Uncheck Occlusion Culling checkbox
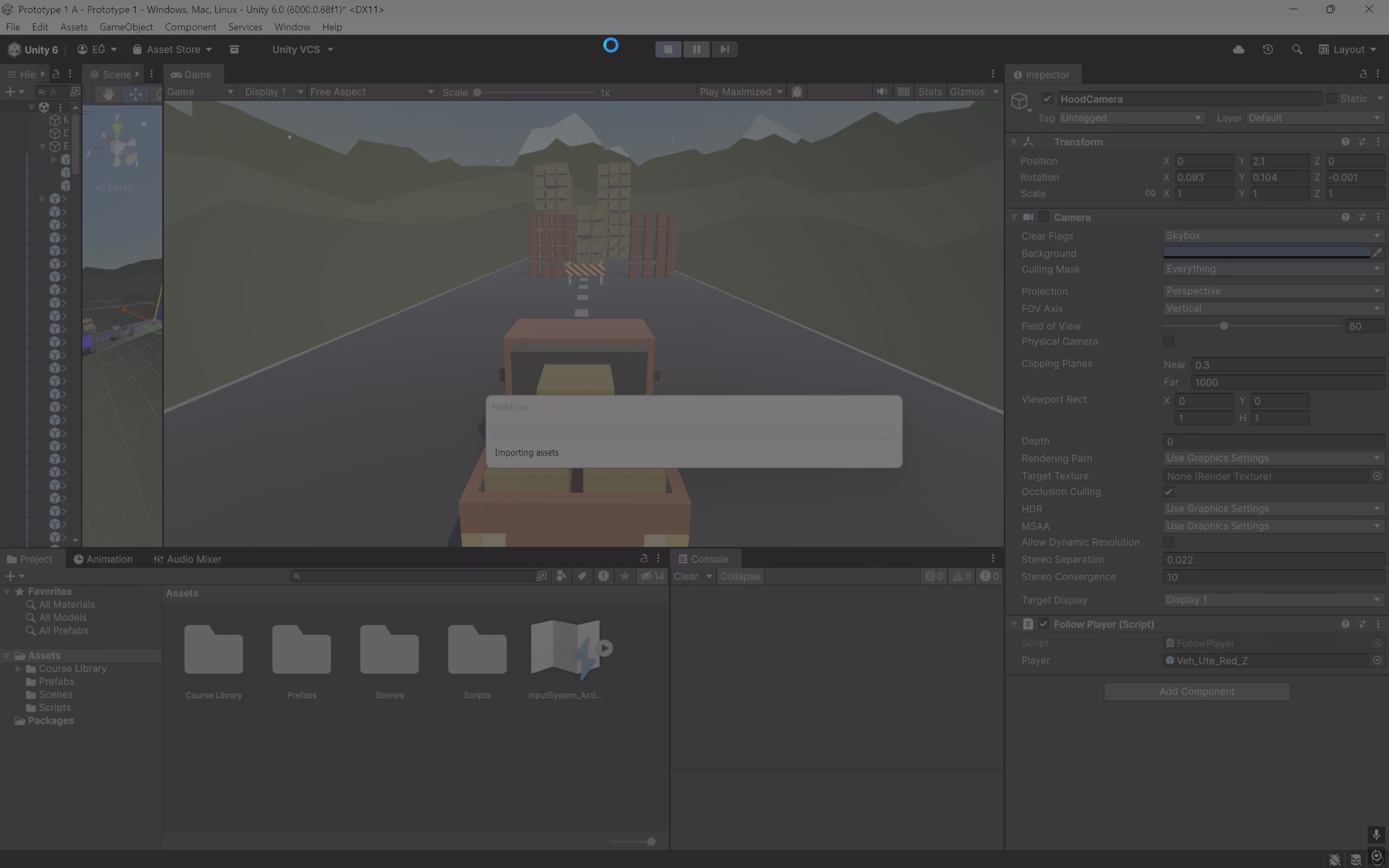This screenshot has width=1389, height=868. pos(1168,492)
